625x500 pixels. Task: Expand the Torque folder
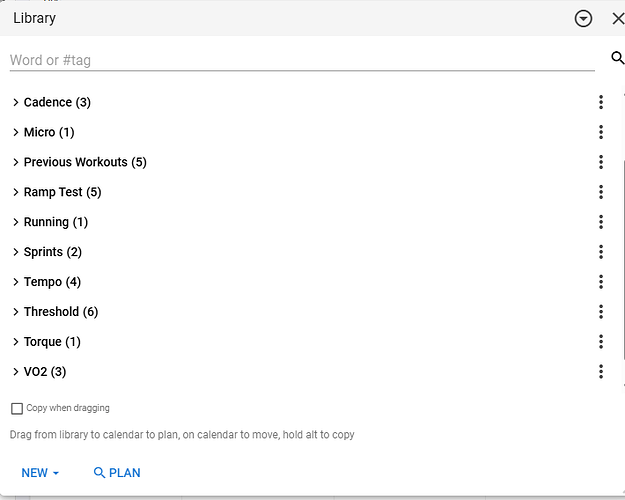coord(16,342)
